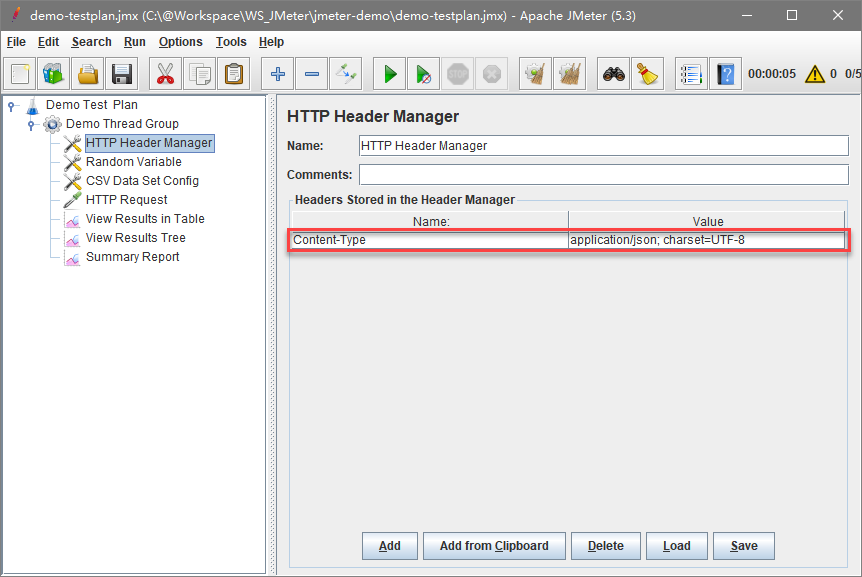Click the application/json; charset=UTF-8 value cell

pyautogui.click(x=707, y=240)
